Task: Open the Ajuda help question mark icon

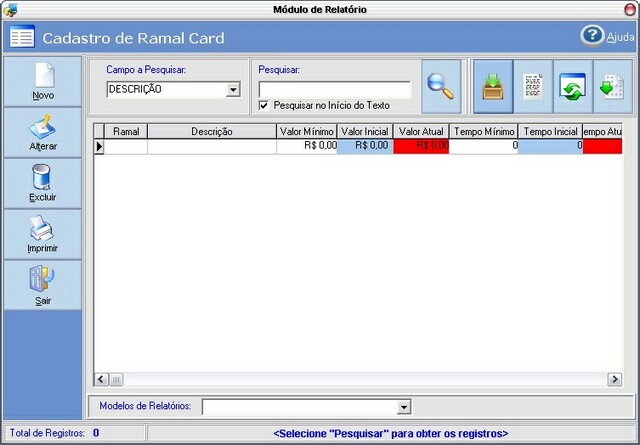Action: (x=592, y=36)
